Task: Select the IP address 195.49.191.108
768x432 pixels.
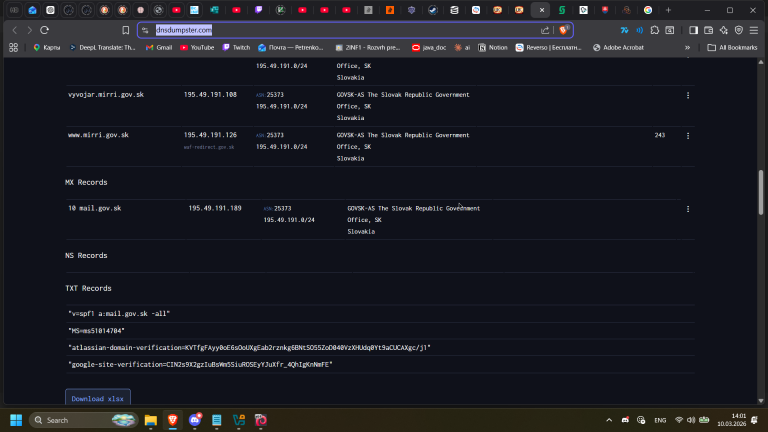Action: pyautogui.click(x=210, y=95)
